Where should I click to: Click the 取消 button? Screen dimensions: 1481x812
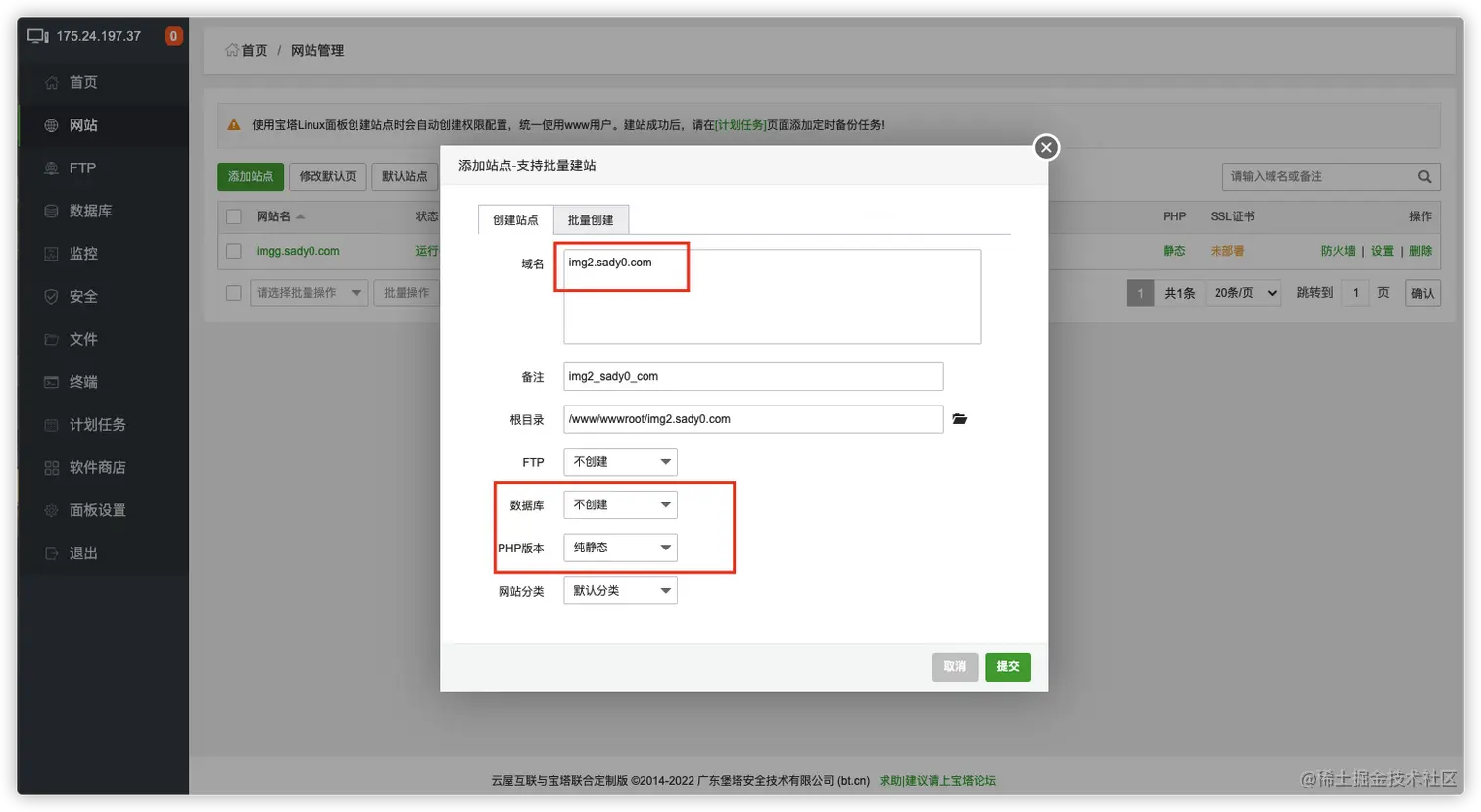[955, 667]
